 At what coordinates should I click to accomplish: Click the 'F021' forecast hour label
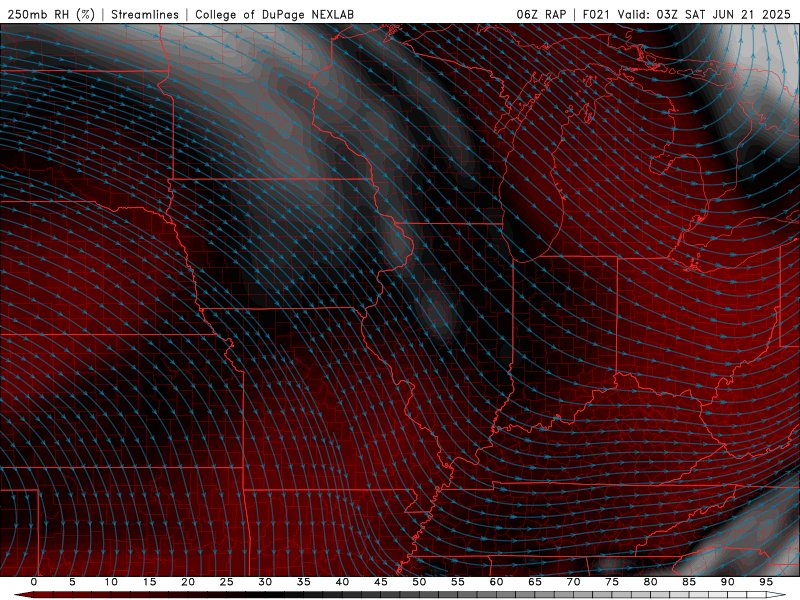tap(596, 14)
